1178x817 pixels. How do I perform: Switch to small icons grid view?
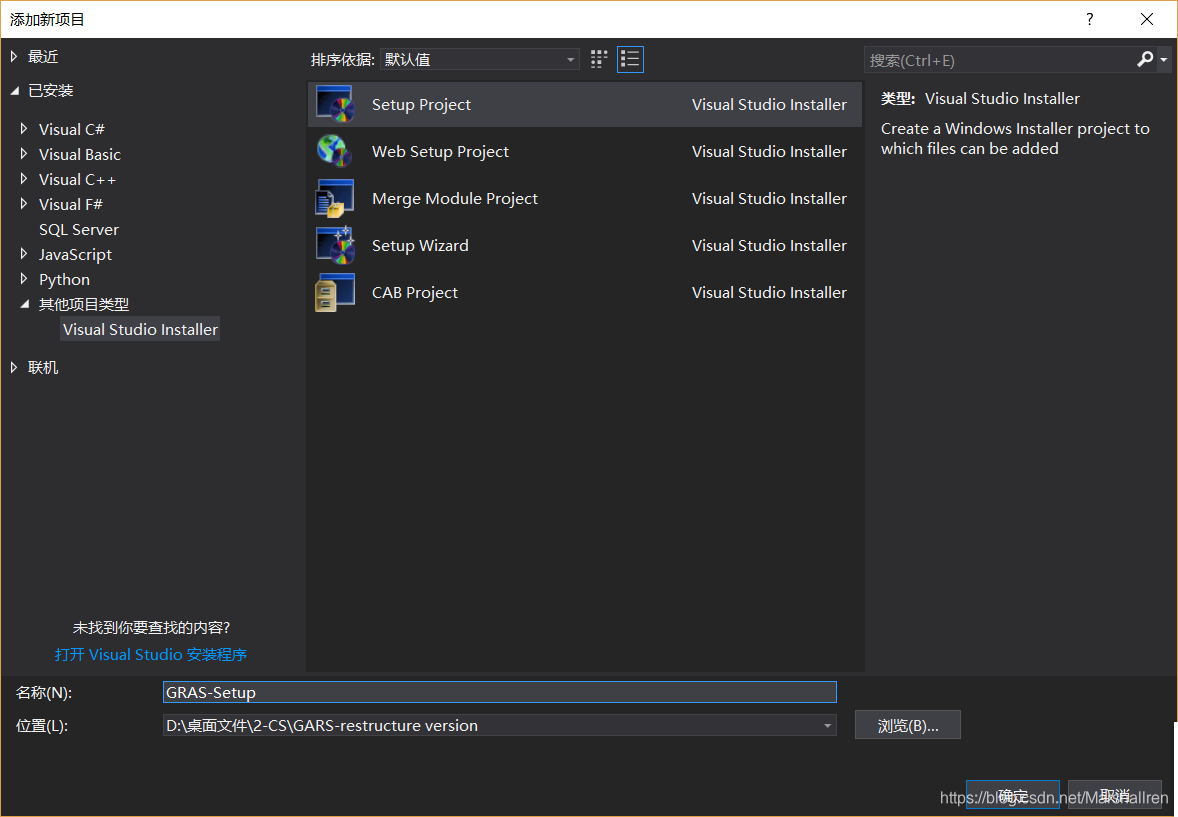[599, 59]
